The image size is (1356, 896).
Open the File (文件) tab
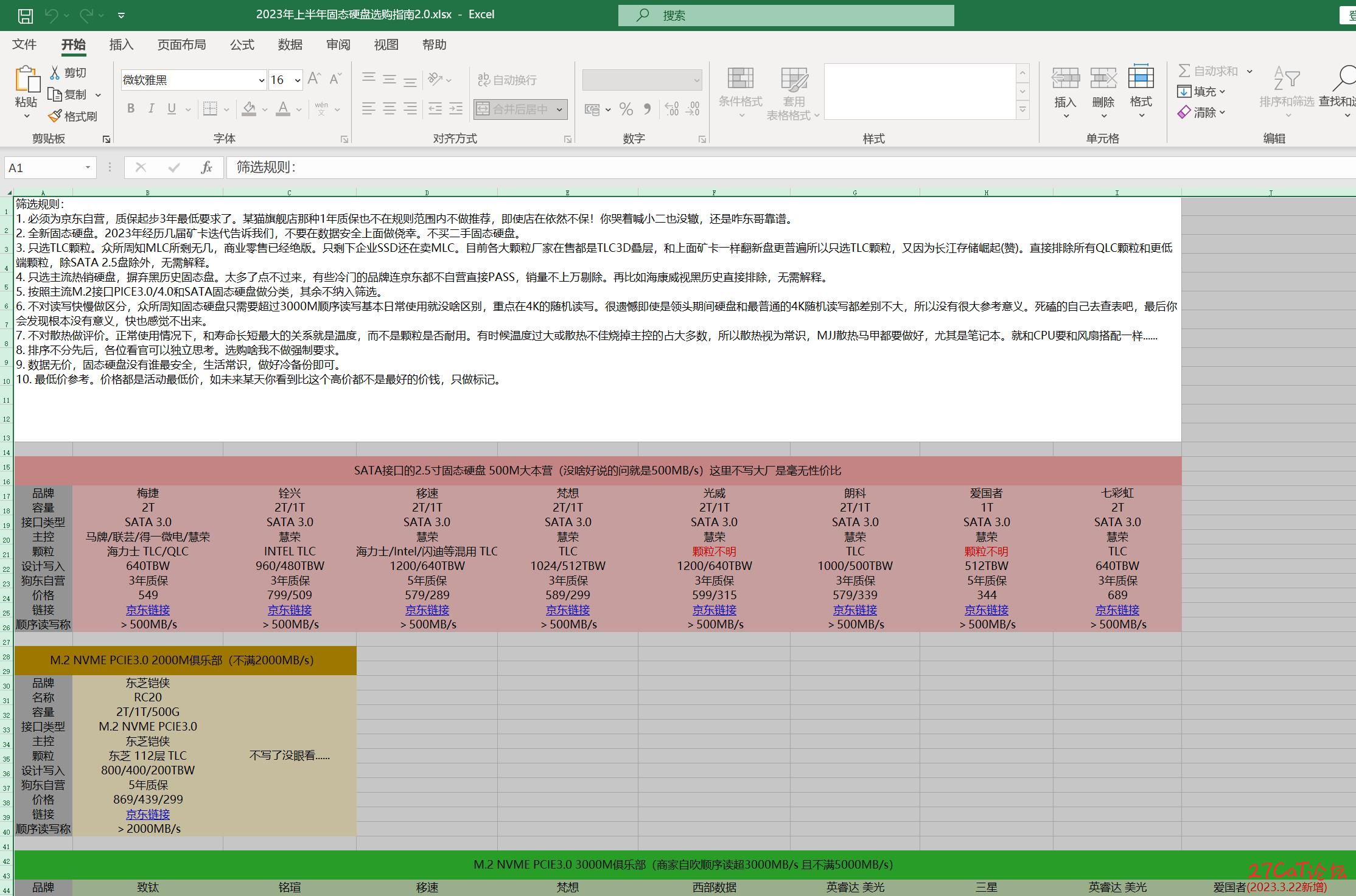click(24, 45)
